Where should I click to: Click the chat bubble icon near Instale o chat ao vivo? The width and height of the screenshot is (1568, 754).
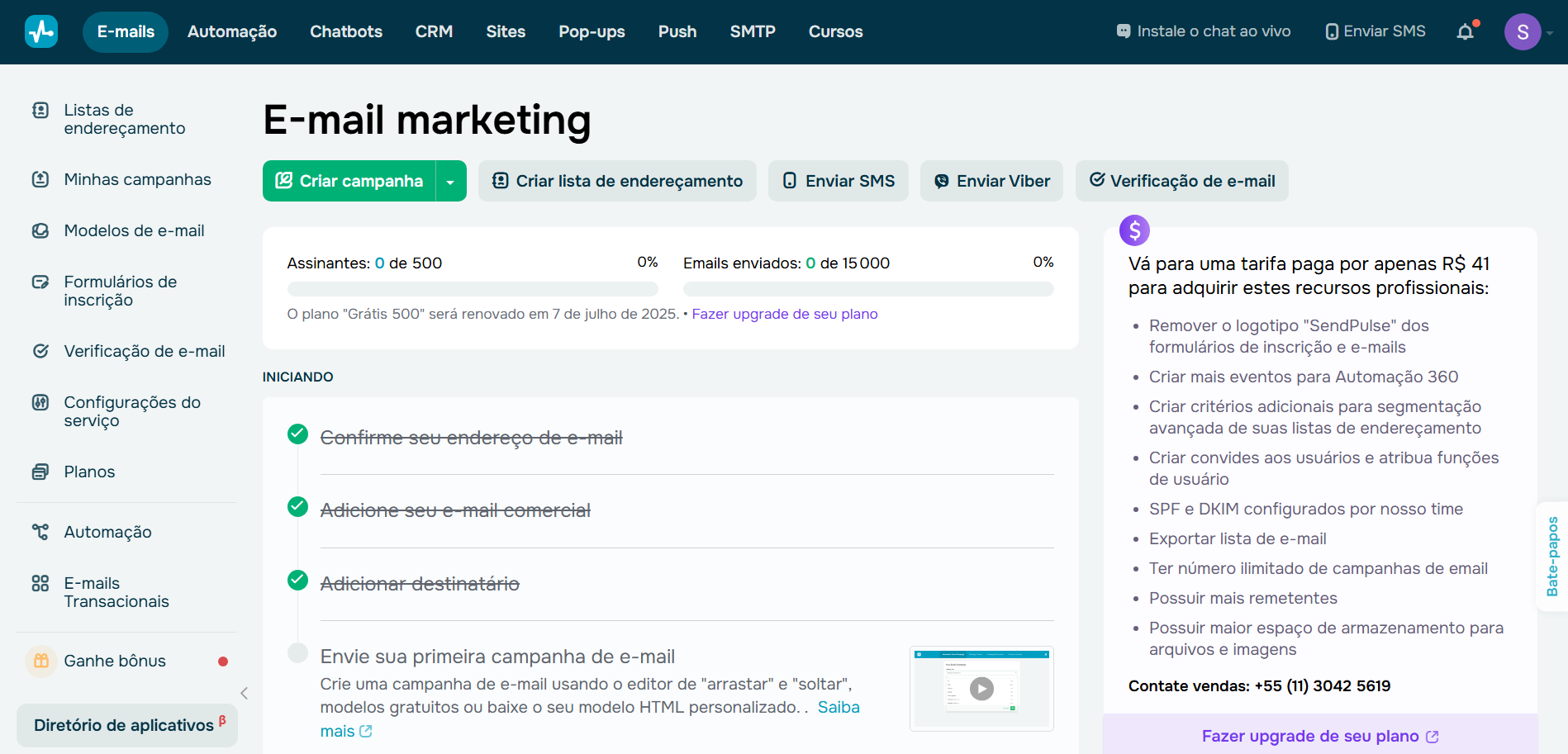(1123, 31)
